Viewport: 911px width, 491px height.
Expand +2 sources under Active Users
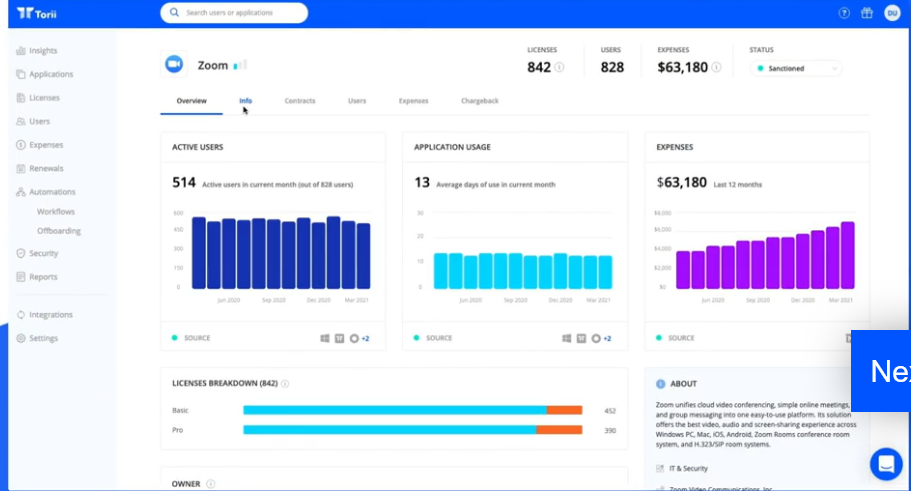click(x=365, y=338)
